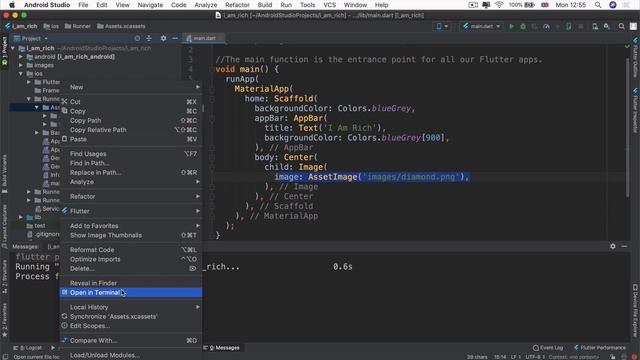Click the Messages tab at the bottom
This screenshot has width=640, height=360.
pos(224,348)
